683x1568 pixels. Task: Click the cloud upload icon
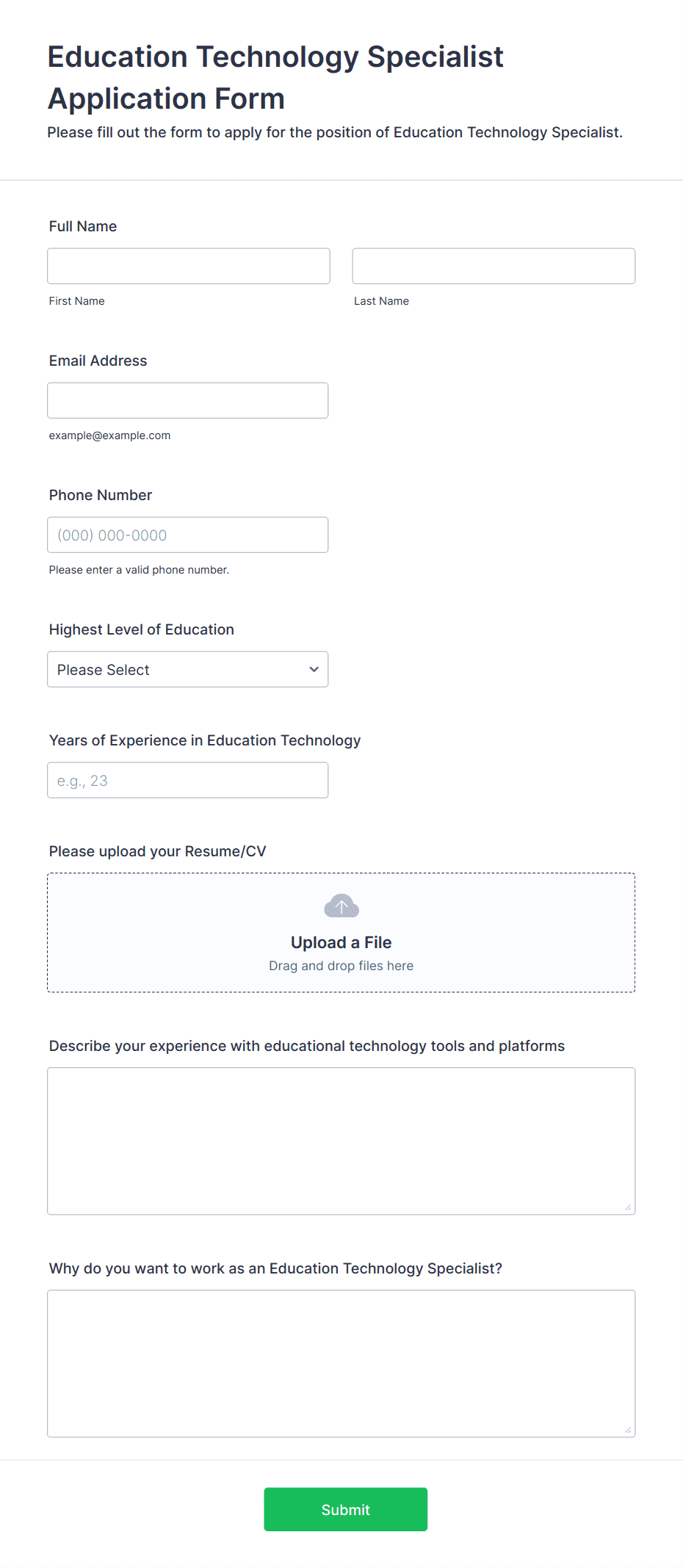[341, 906]
